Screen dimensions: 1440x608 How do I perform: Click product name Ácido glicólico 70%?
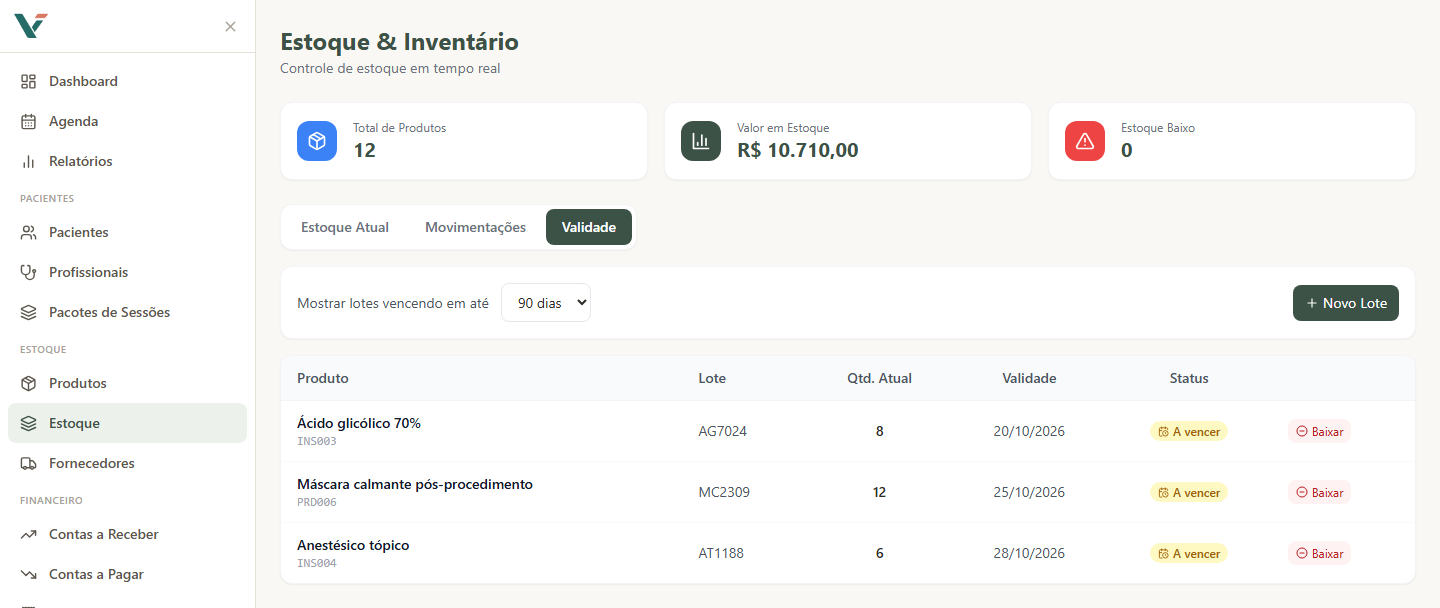[x=359, y=423]
